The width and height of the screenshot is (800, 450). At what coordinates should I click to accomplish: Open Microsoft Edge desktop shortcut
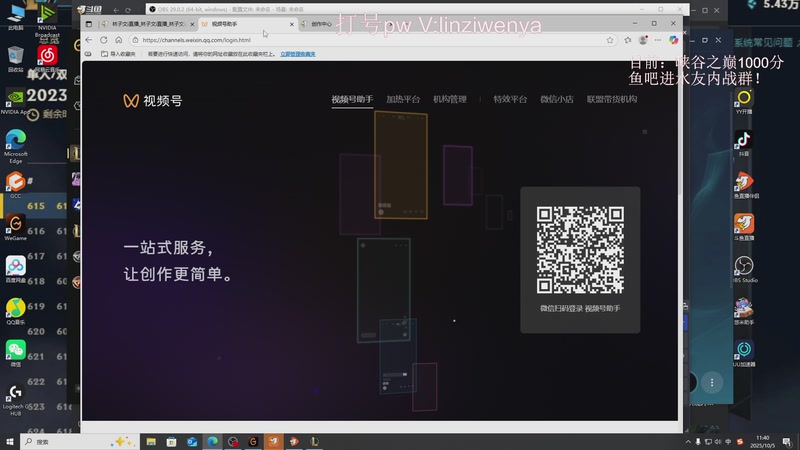[x=16, y=146]
